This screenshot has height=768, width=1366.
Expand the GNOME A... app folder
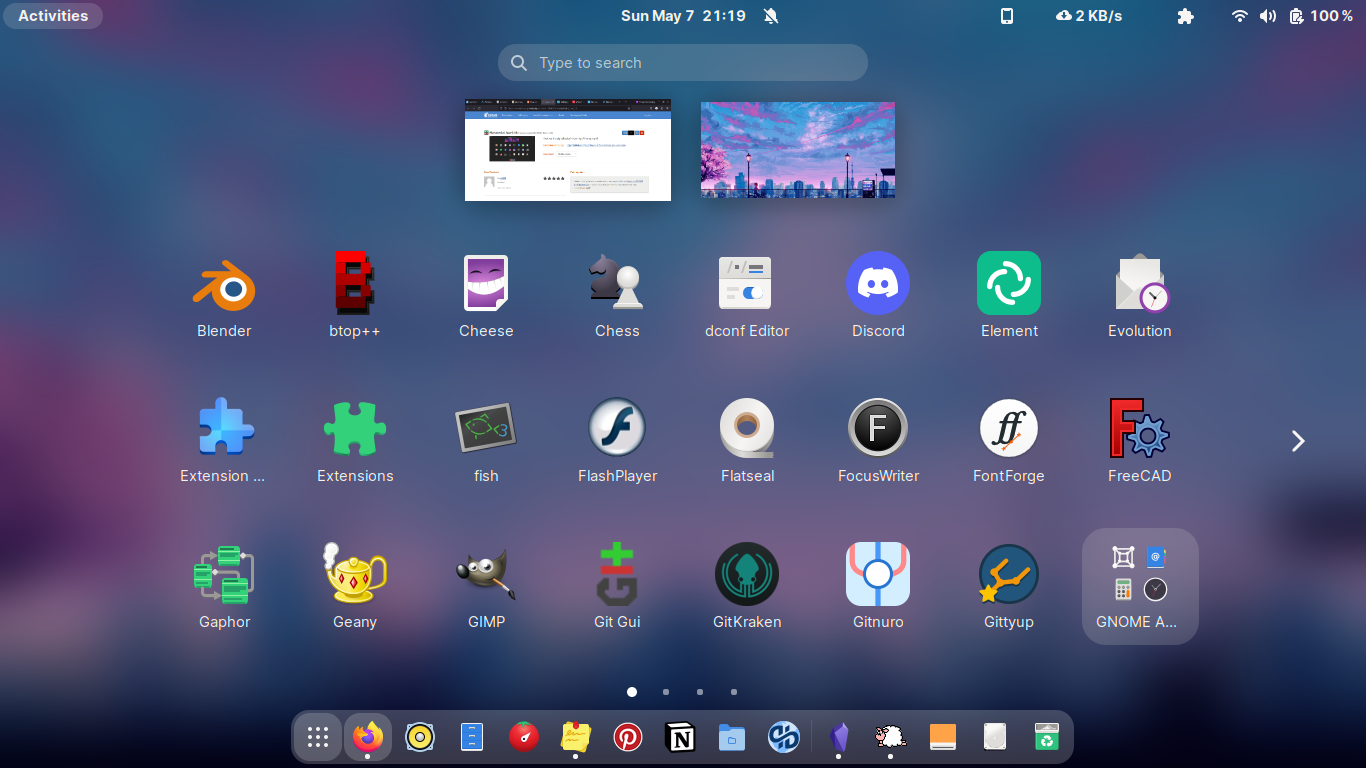coord(1140,587)
